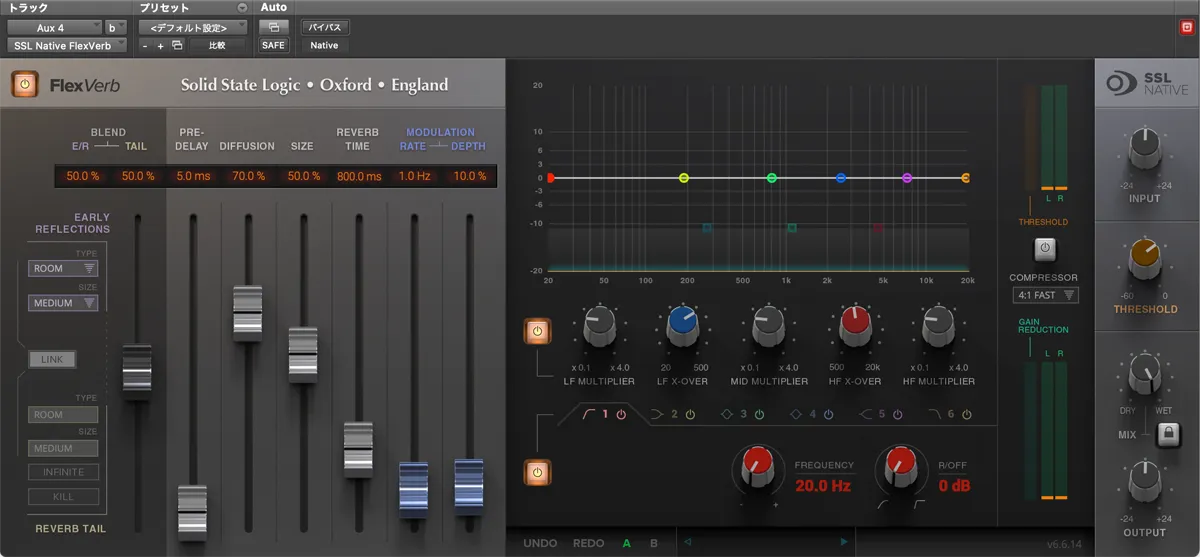Screen dimensions: 1200x557
Task: Click the green EQ node on graph
Action: click(x=771, y=178)
